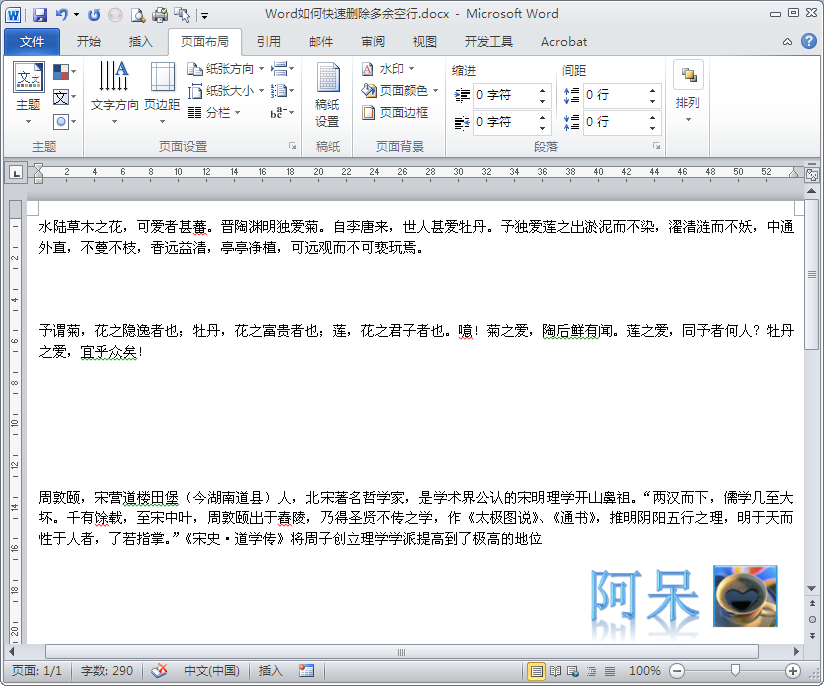This screenshot has width=824, height=686.
Task: Switch to 开始 home tab
Action: tap(88, 42)
